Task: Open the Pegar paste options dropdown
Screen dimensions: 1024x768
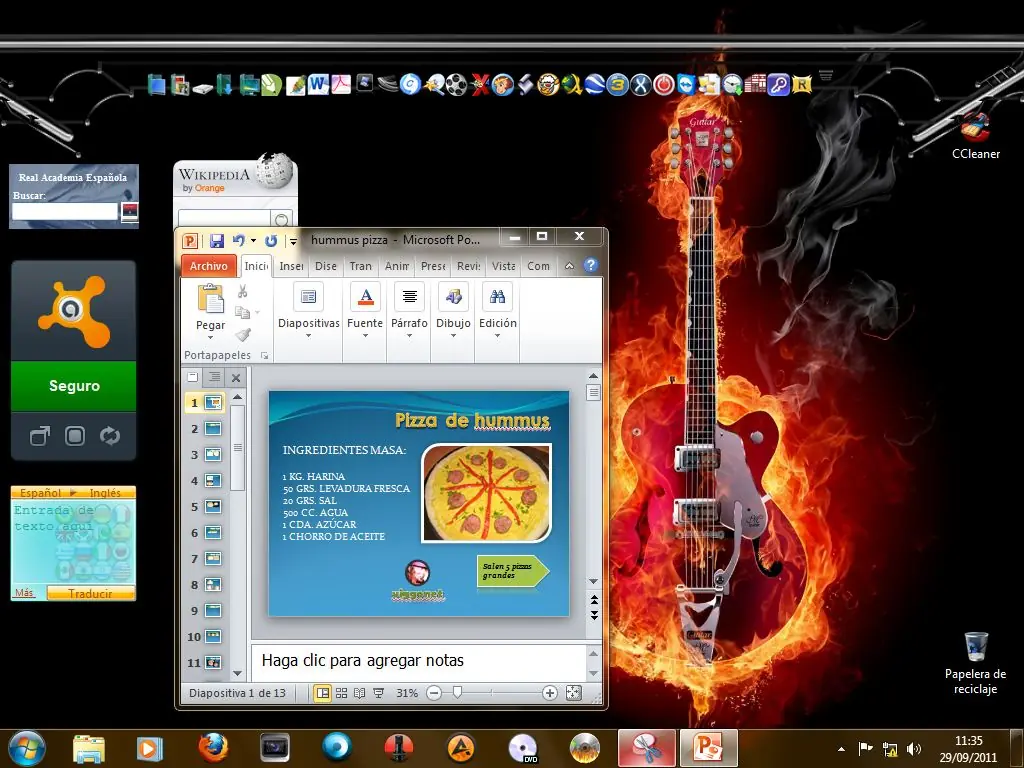Action: [x=210, y=337]
